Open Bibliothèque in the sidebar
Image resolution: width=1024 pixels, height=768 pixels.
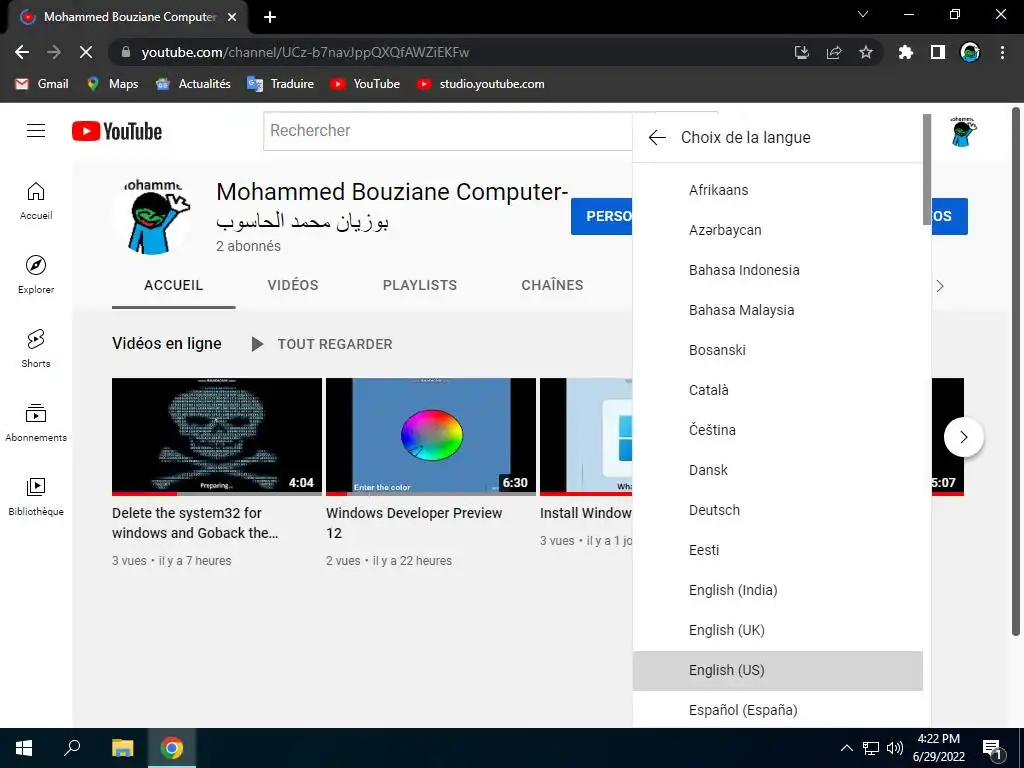(x=36, y=496)
